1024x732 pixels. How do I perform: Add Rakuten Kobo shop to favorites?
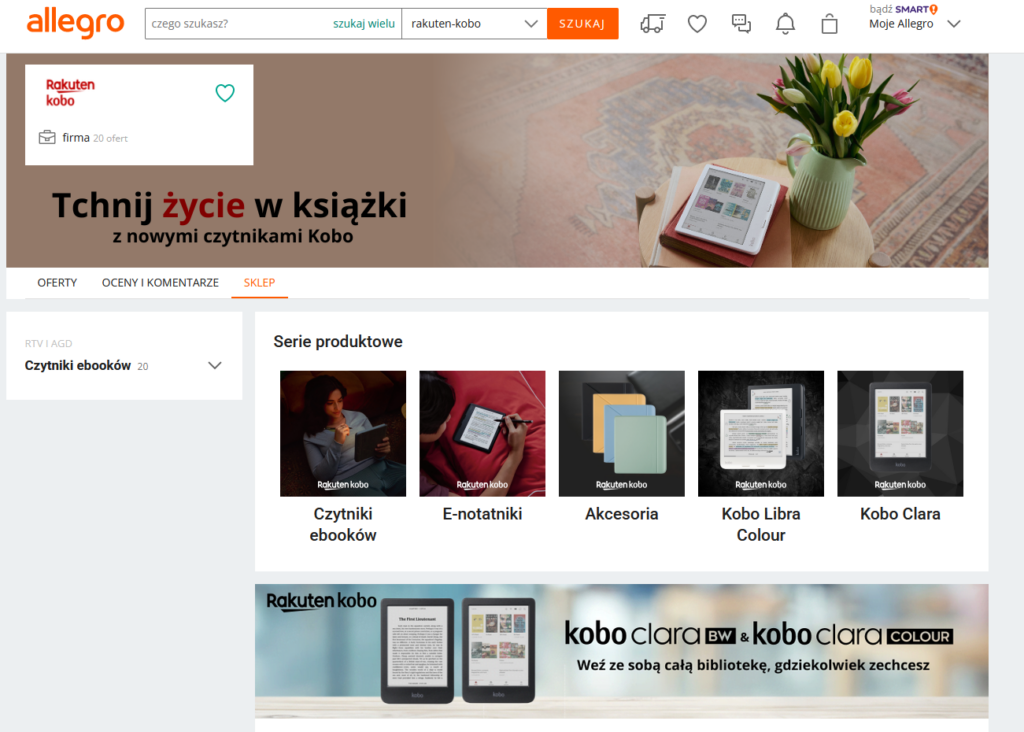click(x=225, y=93)
